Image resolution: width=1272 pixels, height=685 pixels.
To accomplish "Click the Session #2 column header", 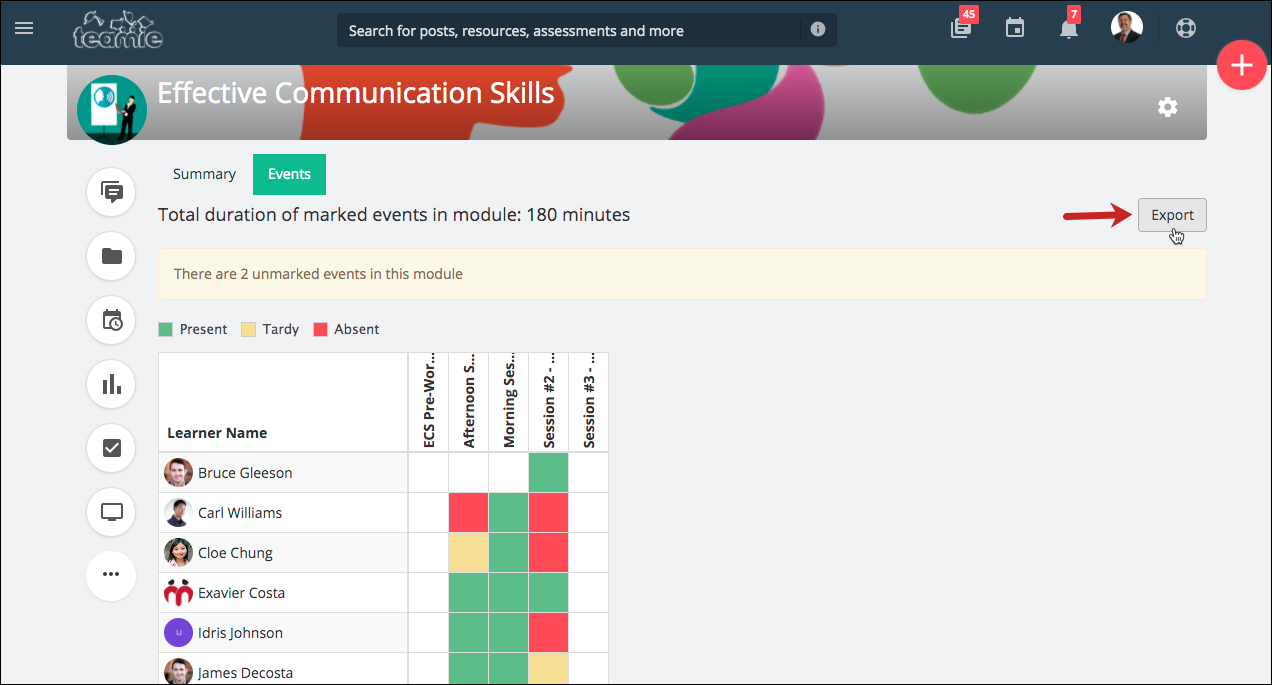I will 549,401.
